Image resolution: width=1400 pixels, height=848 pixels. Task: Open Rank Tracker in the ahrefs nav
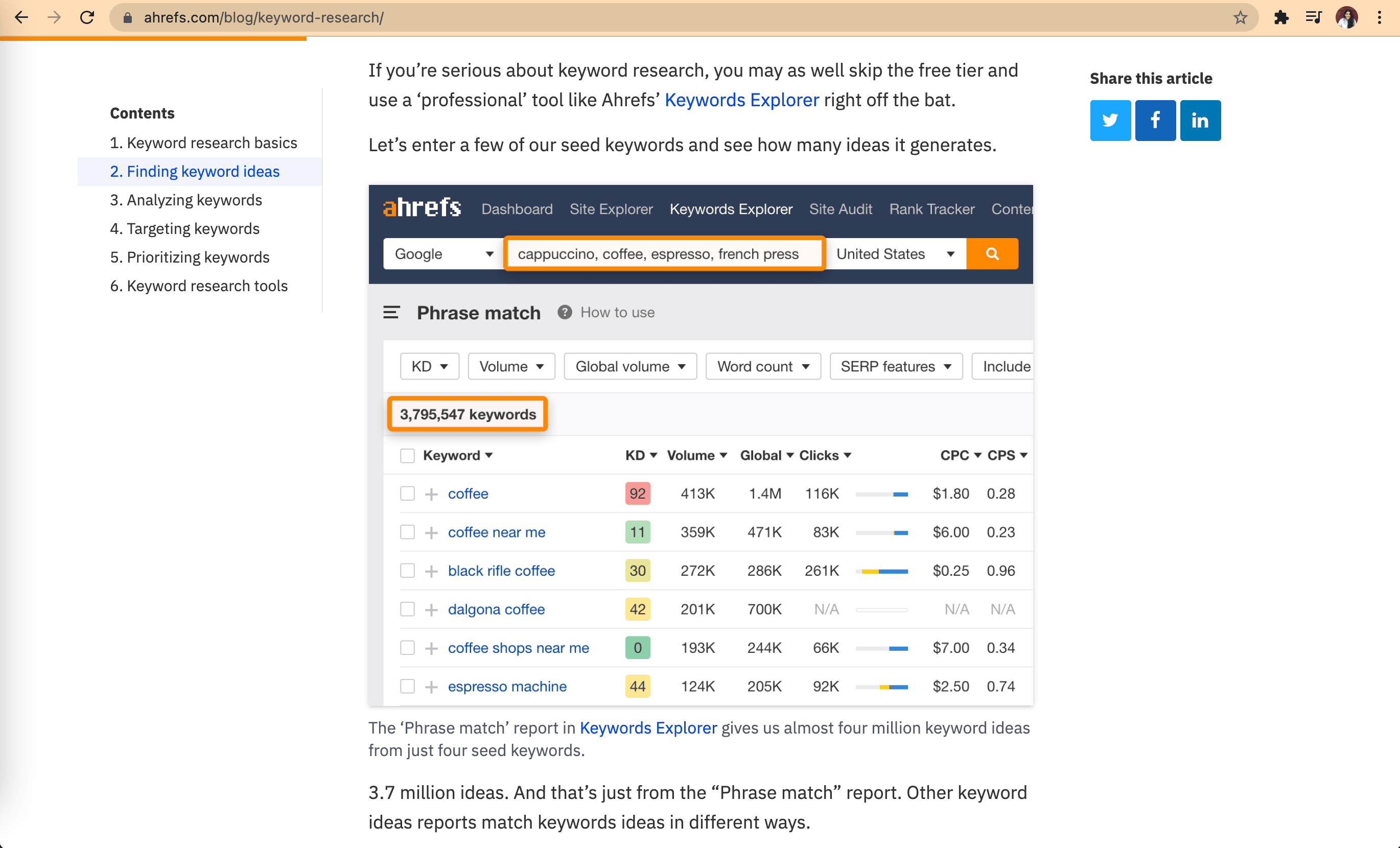932,209
